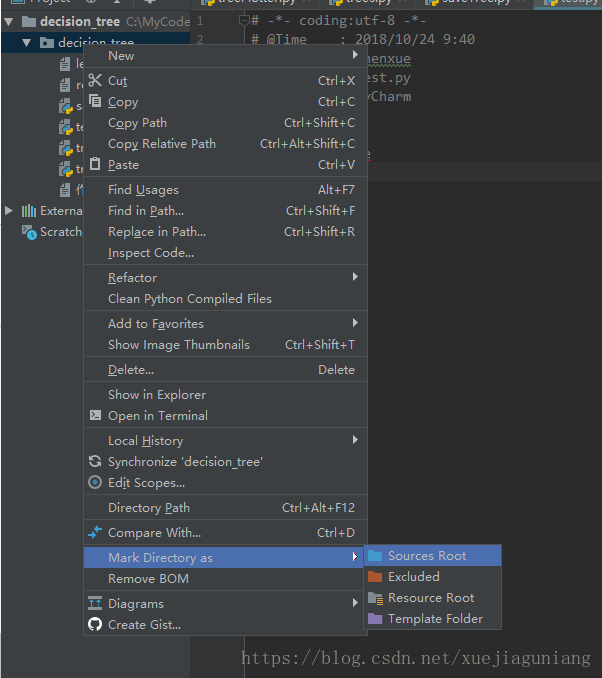The image size is (602, 678).
Task: Click the Edit Scopes circle icon
Action: tap(95, 482)
